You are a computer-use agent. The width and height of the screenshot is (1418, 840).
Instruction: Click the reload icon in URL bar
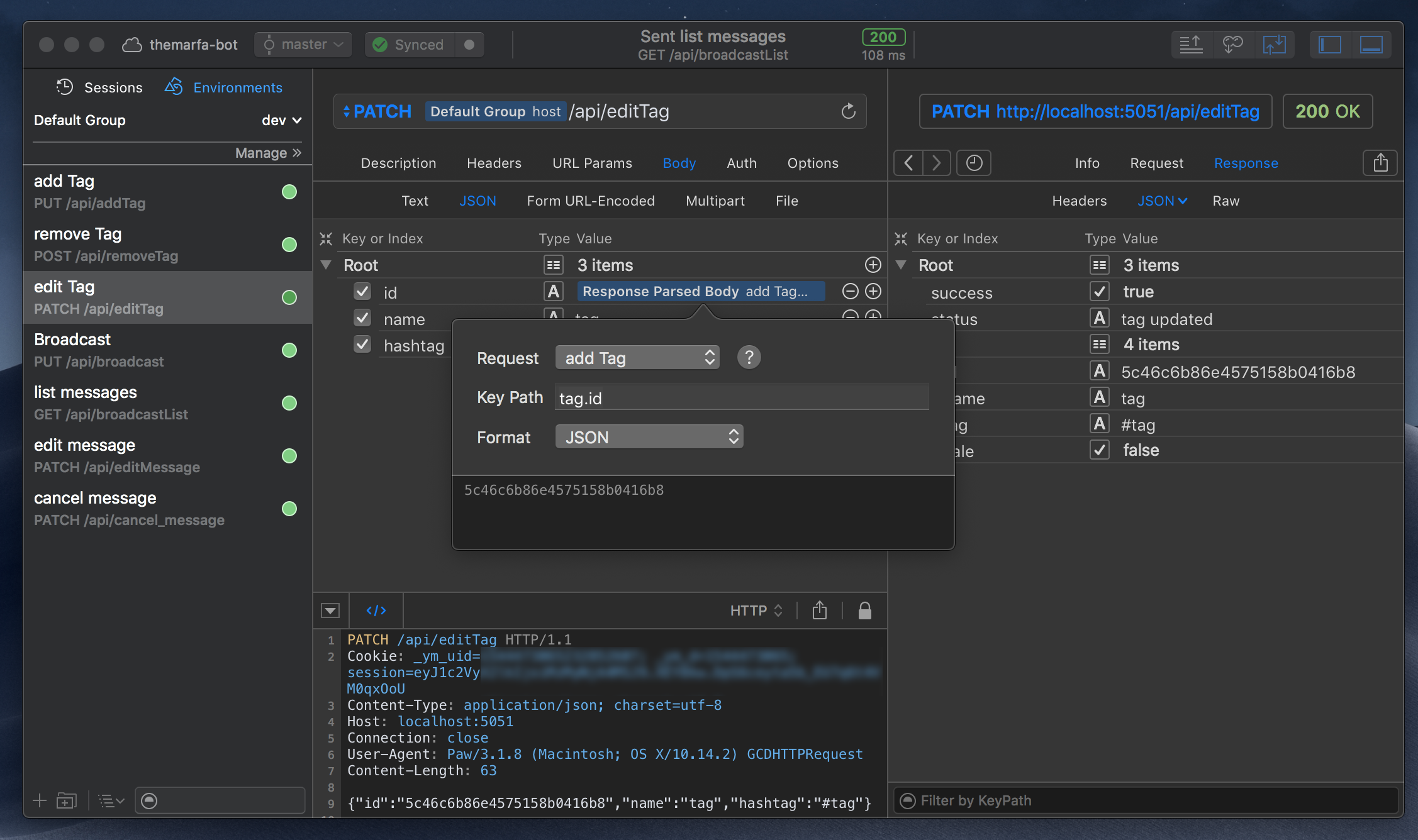click(848, 111)
